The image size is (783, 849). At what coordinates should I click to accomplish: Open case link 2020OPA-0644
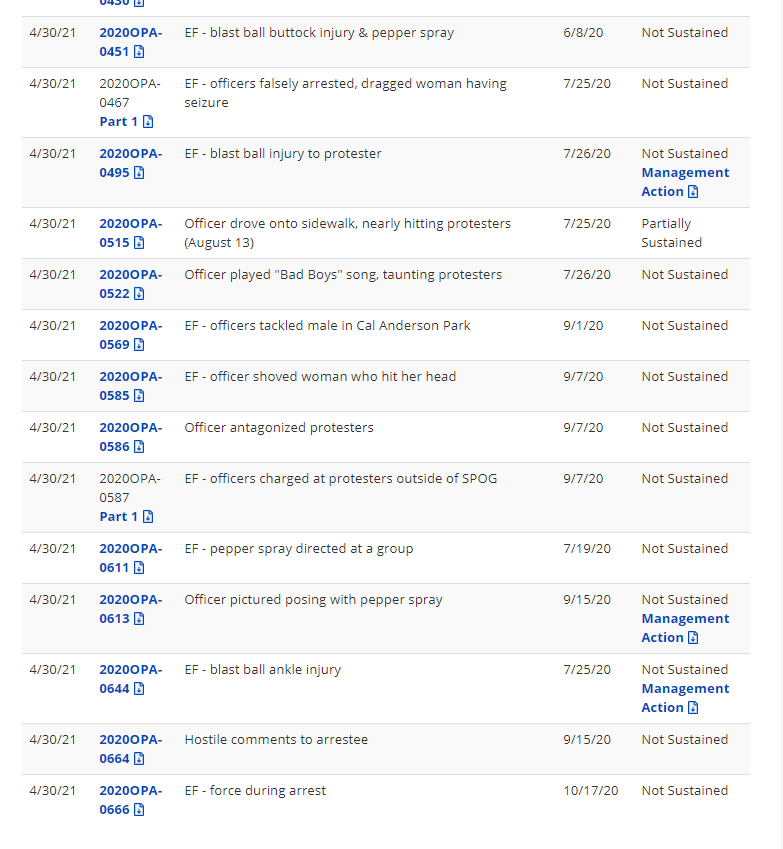[130, 679]
